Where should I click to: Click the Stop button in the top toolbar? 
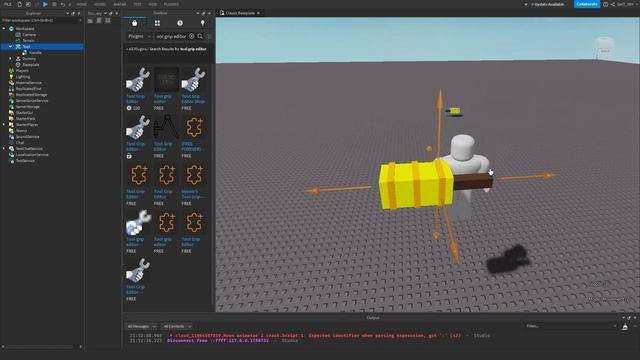click(54, 4)
